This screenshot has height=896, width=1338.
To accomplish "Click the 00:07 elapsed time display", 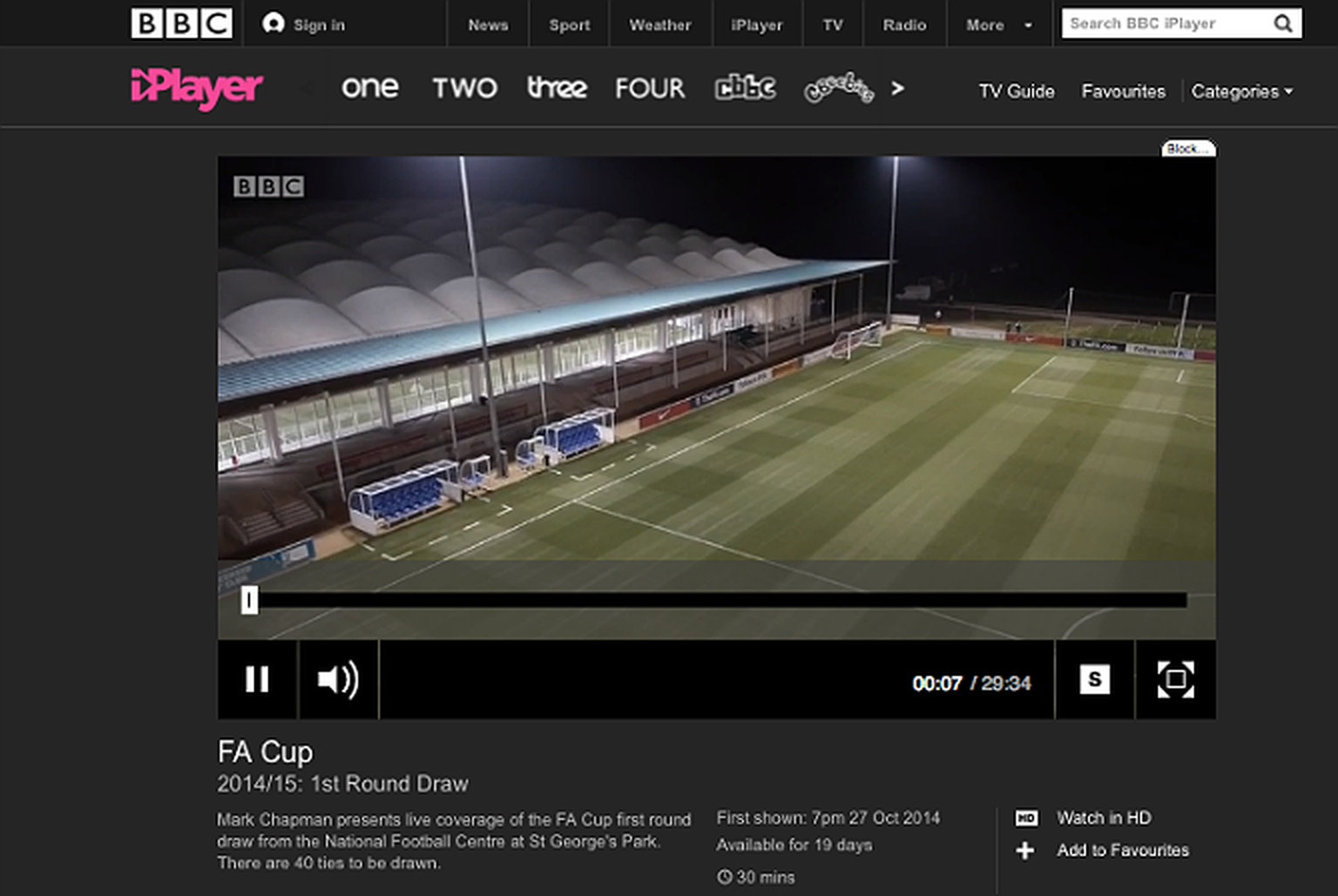I will (937, 684).
